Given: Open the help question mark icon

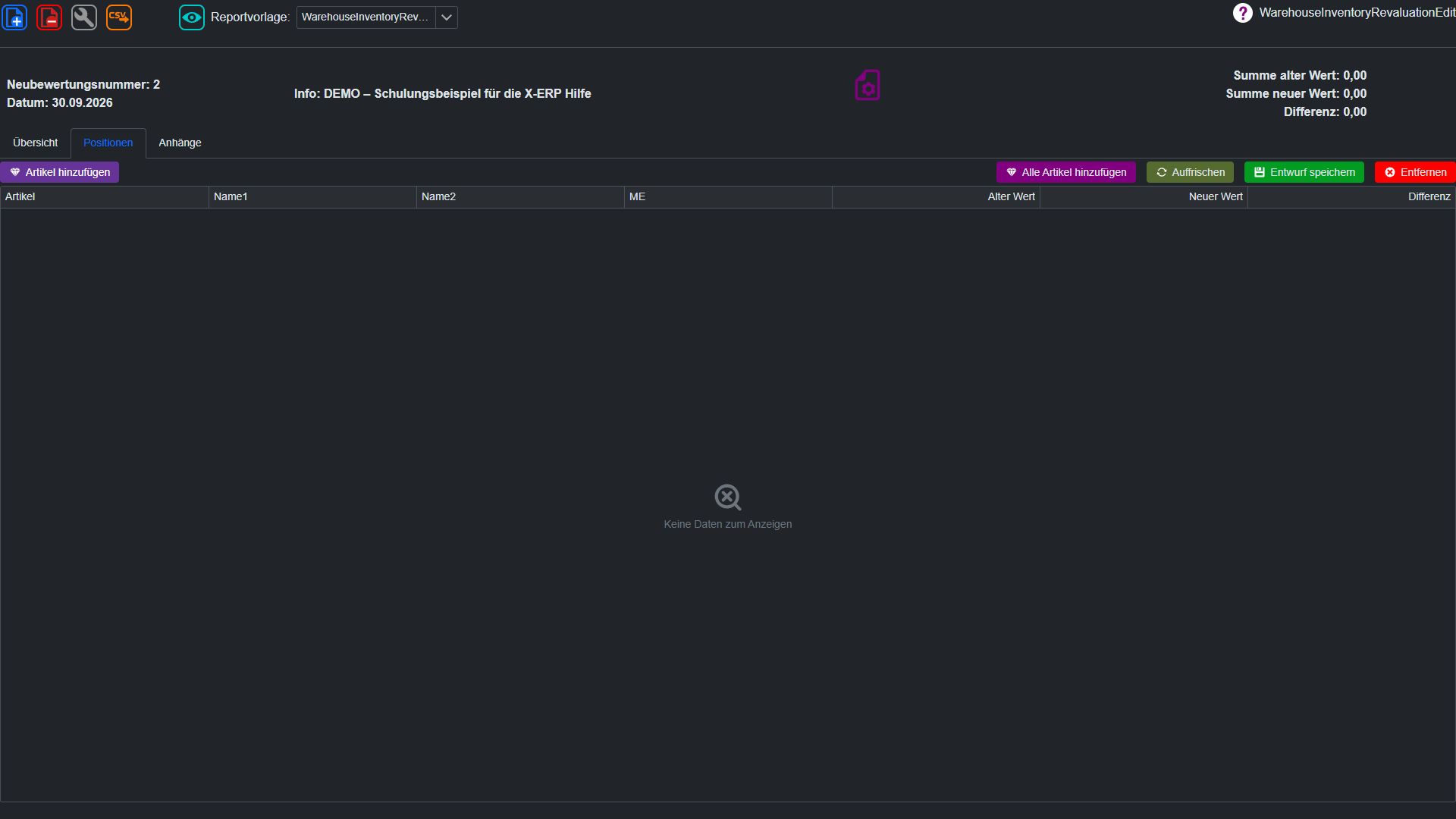Looking at the screenshot, I should click(x=1242, y=13).
